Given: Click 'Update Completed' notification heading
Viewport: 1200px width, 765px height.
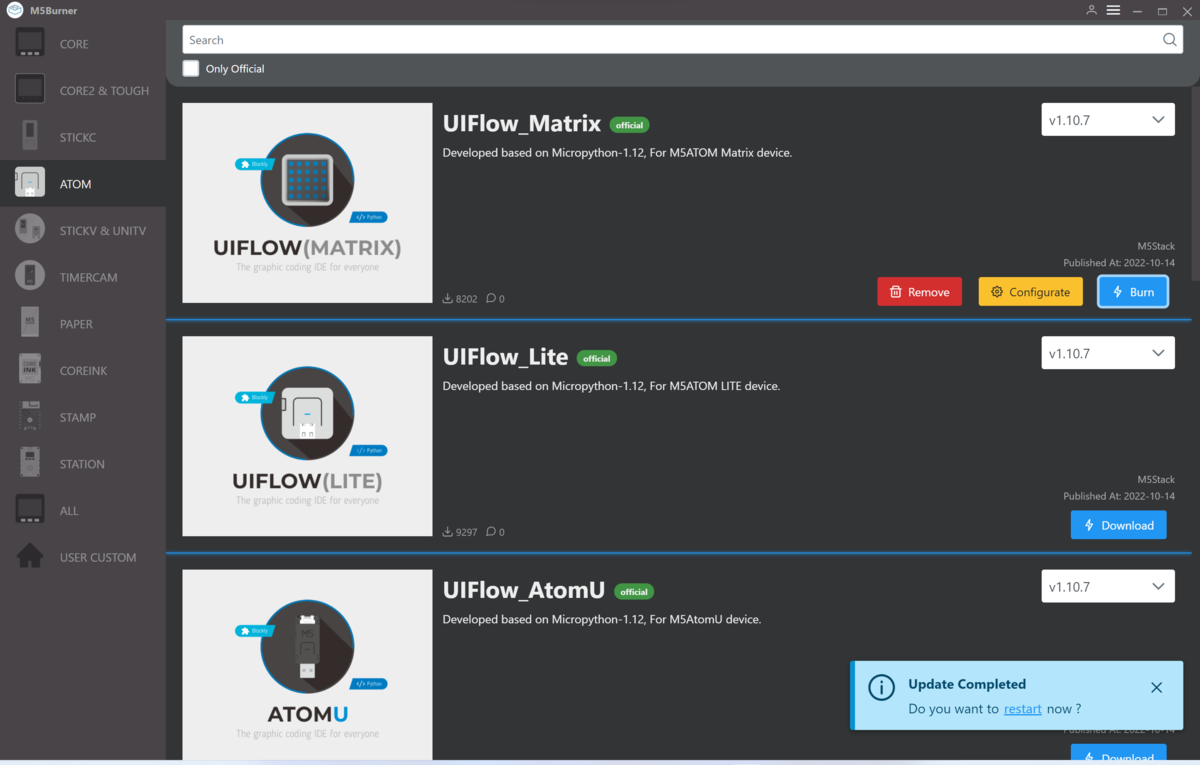Looking at the screenshot, I should pos(967,684).
